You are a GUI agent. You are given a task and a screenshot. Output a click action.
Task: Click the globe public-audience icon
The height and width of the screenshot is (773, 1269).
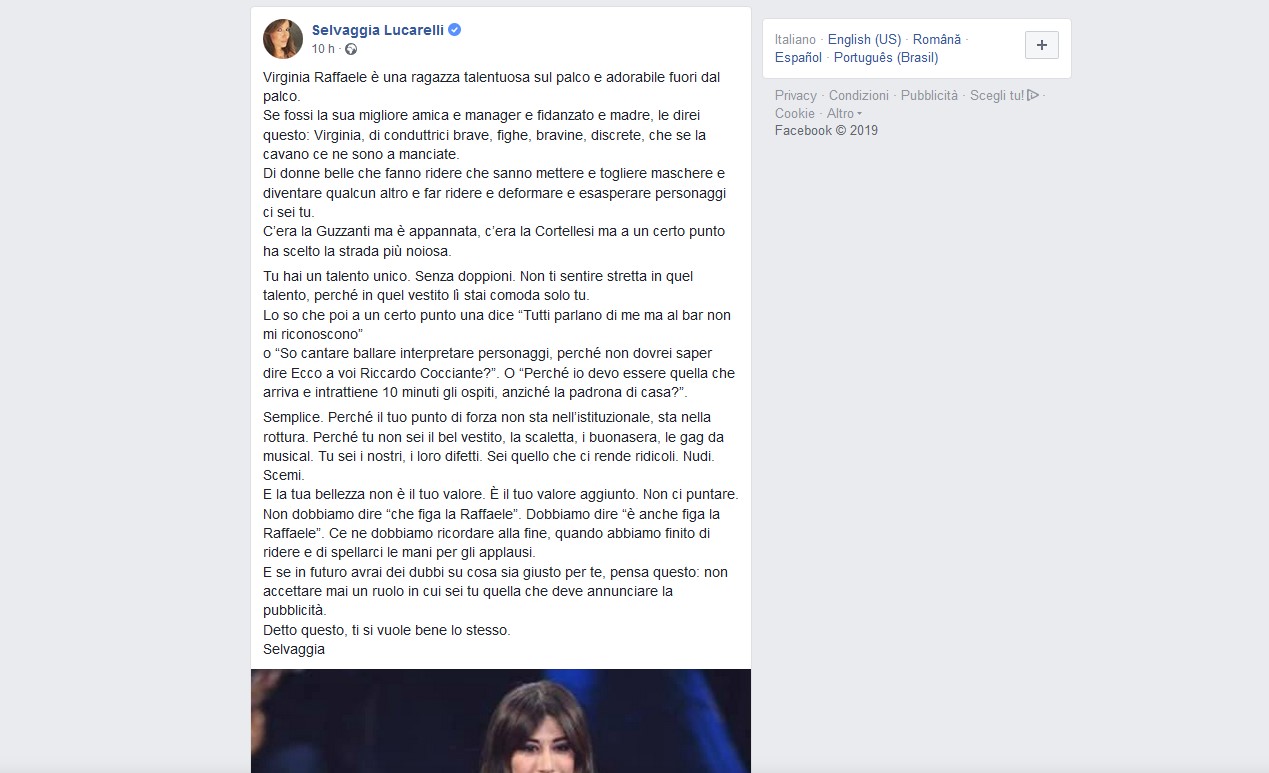click(351, 49)
